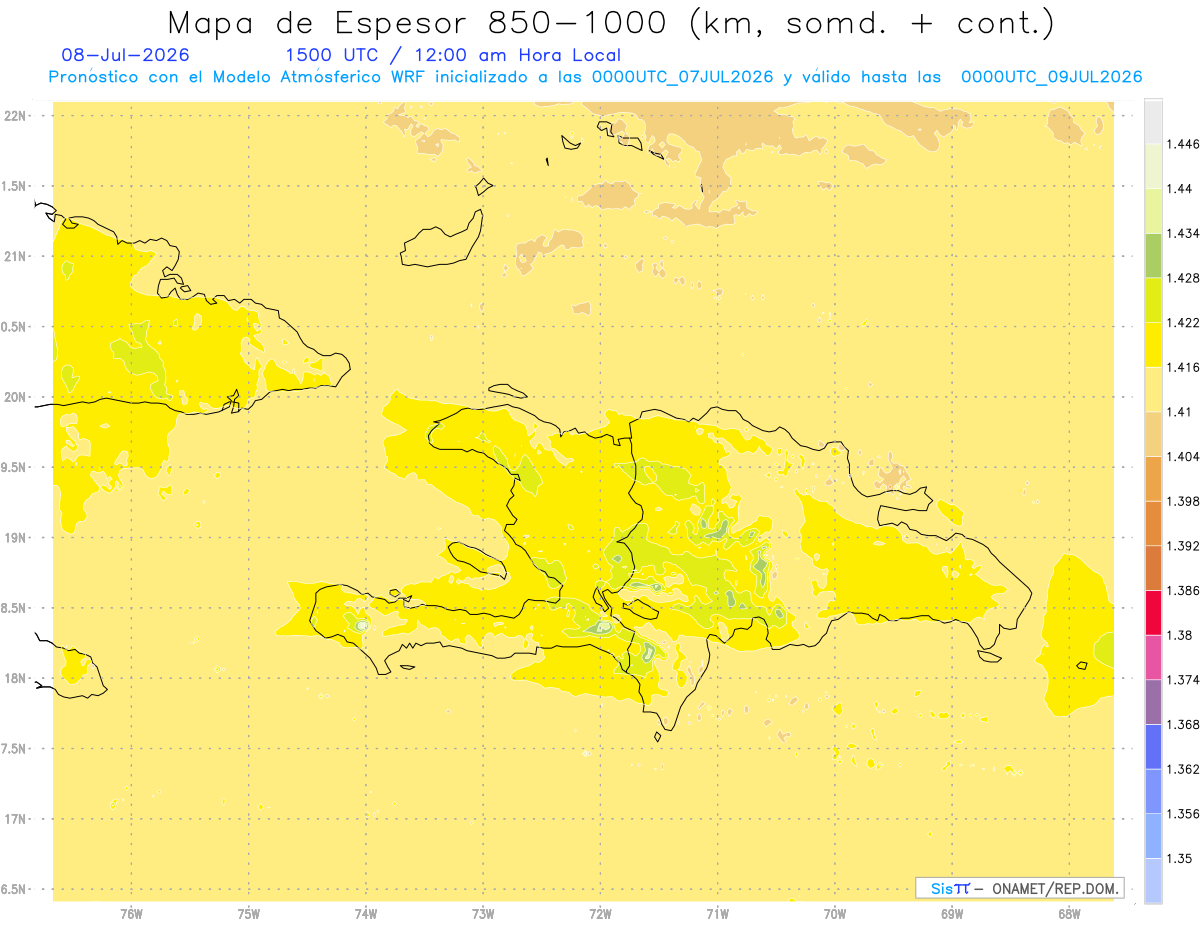Viewport: 1200px width, 927px height.
Task: Click the legend value 1.428
Action: click(1182, 277)
